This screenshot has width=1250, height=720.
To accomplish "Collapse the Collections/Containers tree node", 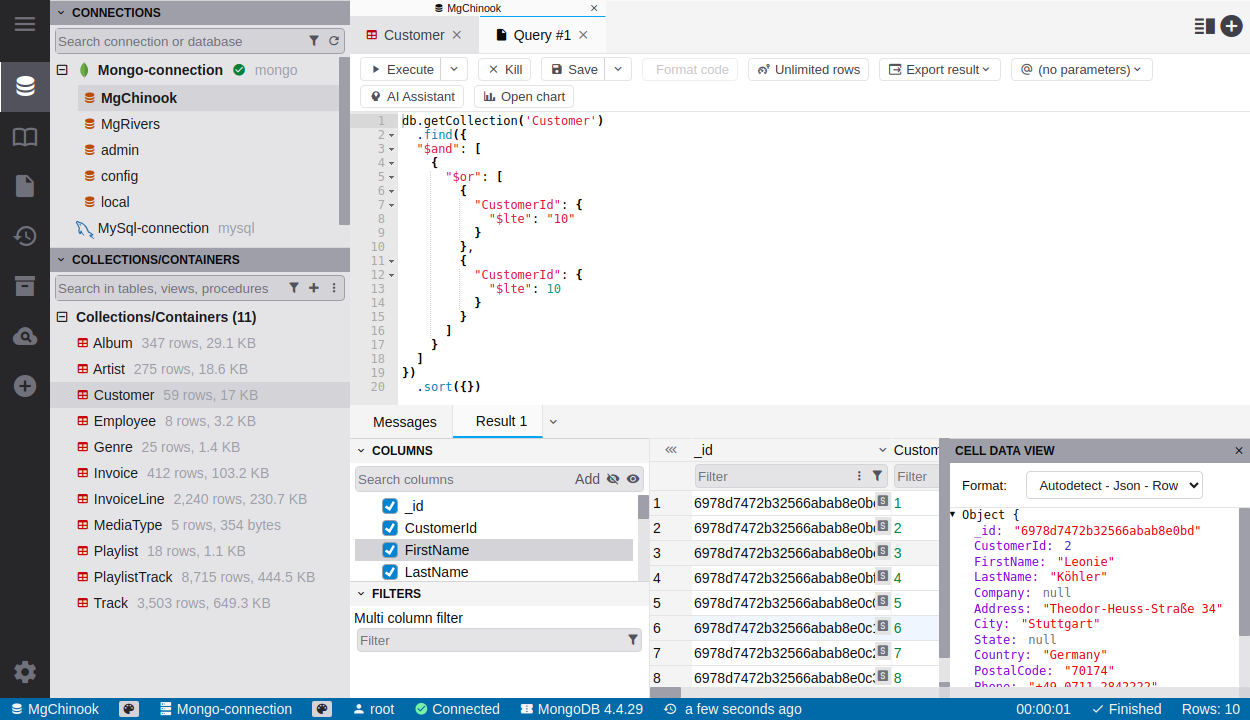I will pos(62,317).
